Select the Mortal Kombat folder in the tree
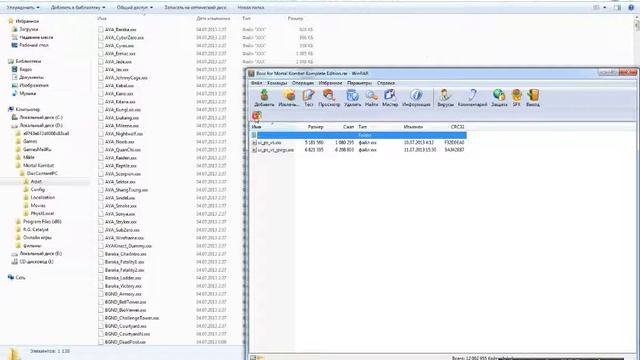Viewport: 640px width, 360px height. click(x=38, y=165)
